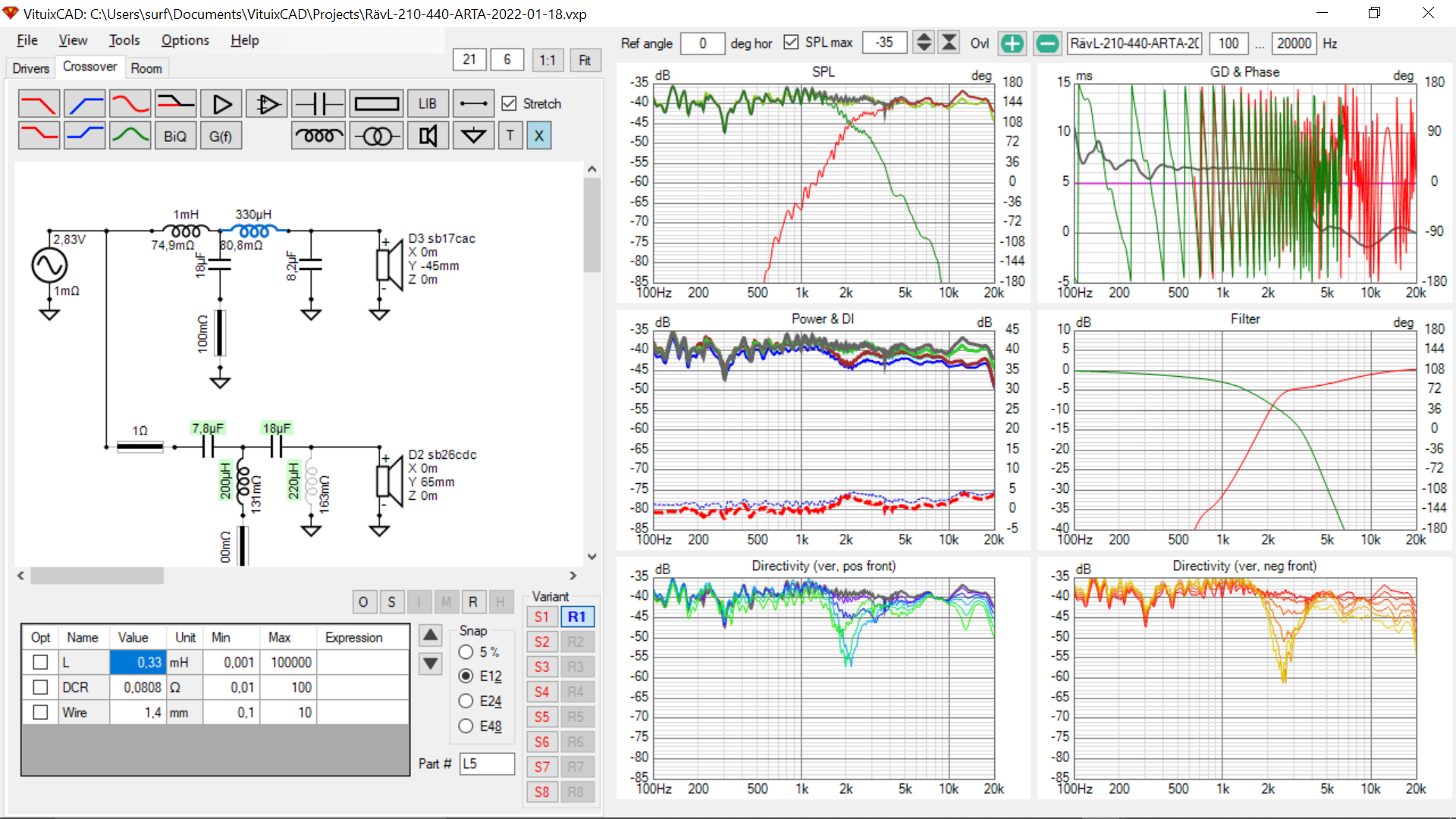Place an inductor coil component
This screenshot has width=1456, height=819.
pos(318,136)
